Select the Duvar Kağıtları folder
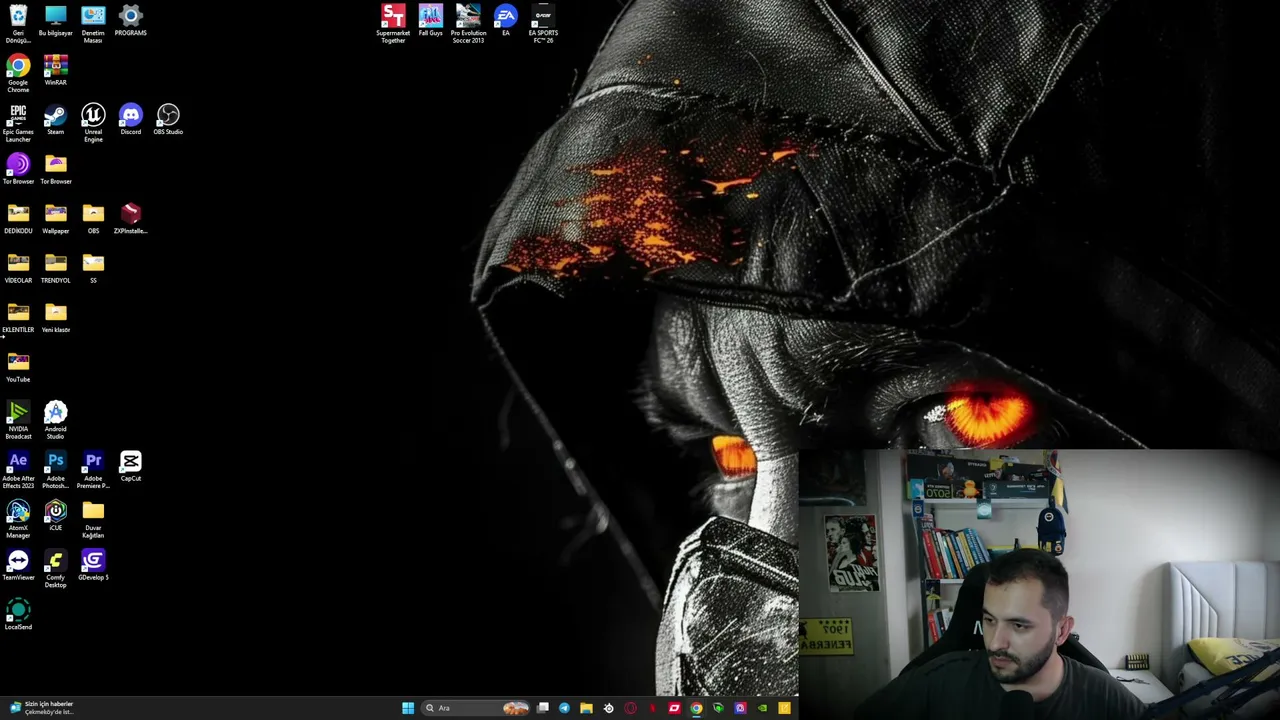This screenshot has height=720, width=1280. [93, 519]
